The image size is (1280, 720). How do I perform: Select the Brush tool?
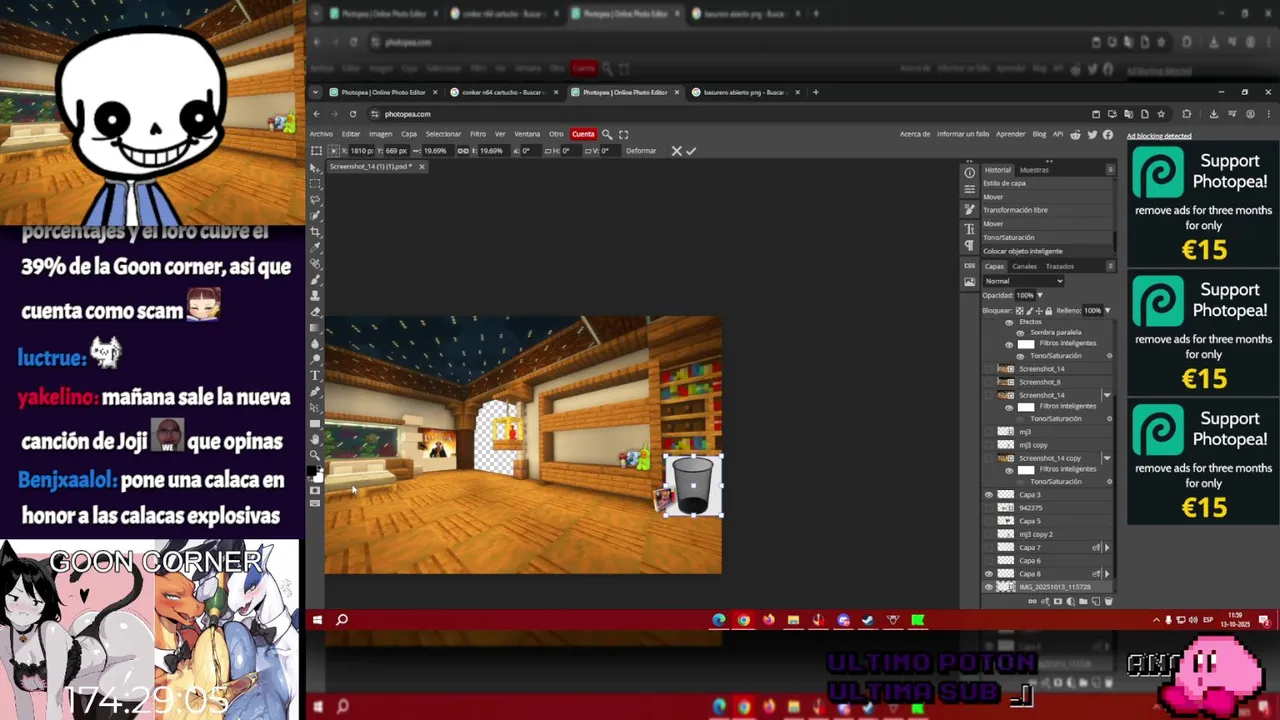point(316,278)
